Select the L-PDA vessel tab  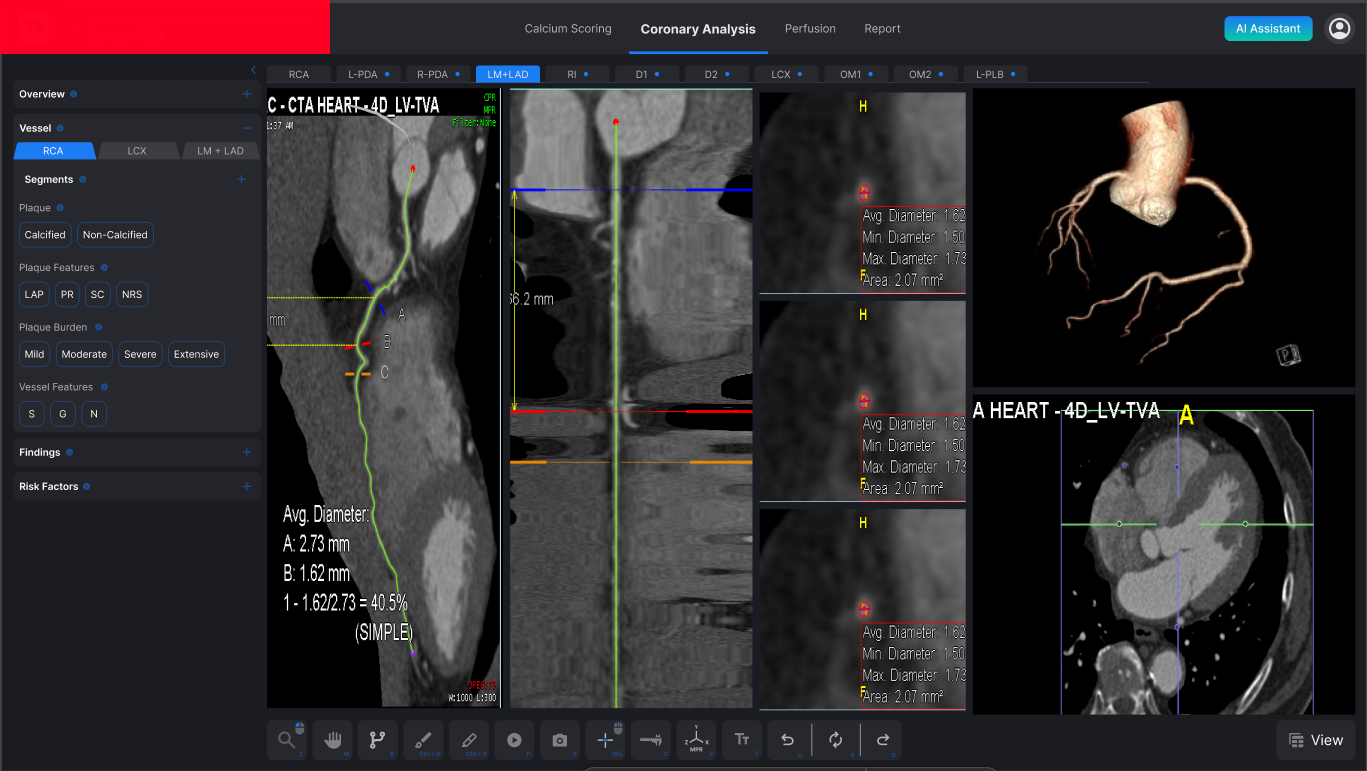(x=367, y=74)
